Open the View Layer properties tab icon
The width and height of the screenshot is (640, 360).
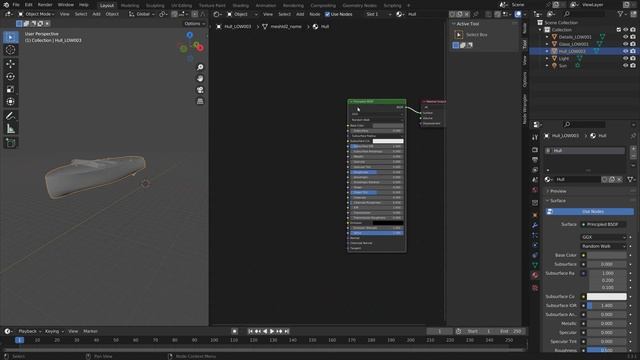535,169
